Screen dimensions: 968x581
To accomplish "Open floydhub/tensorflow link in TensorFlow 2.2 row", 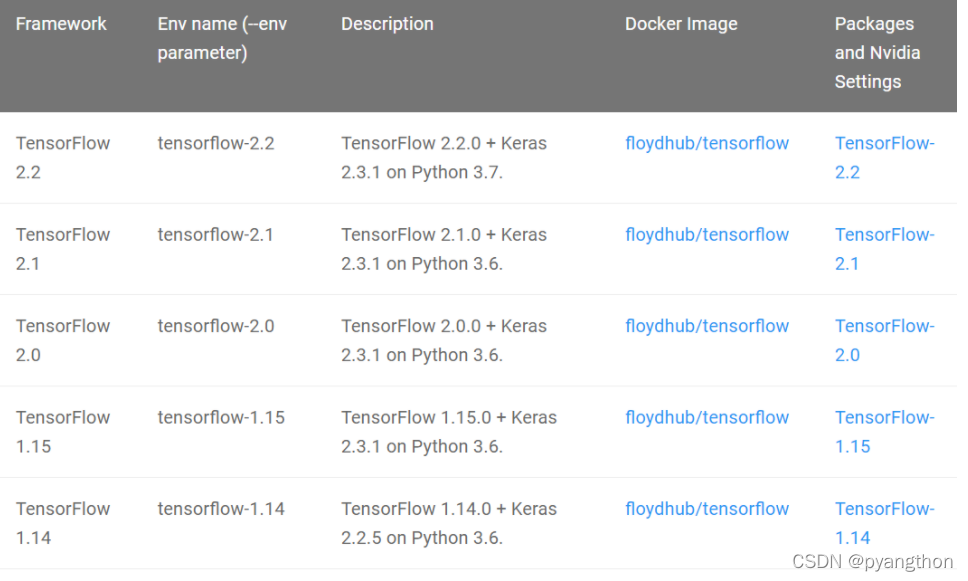I will [x=707, y=143].
